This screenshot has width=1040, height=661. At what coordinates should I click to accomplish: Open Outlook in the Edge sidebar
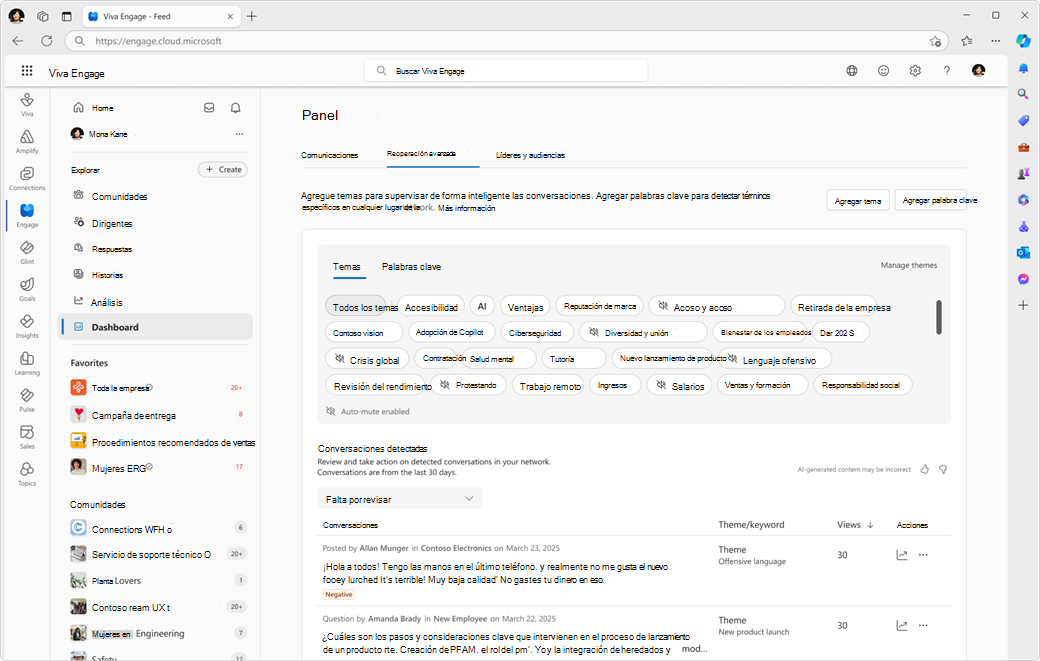click(1023, 253)
